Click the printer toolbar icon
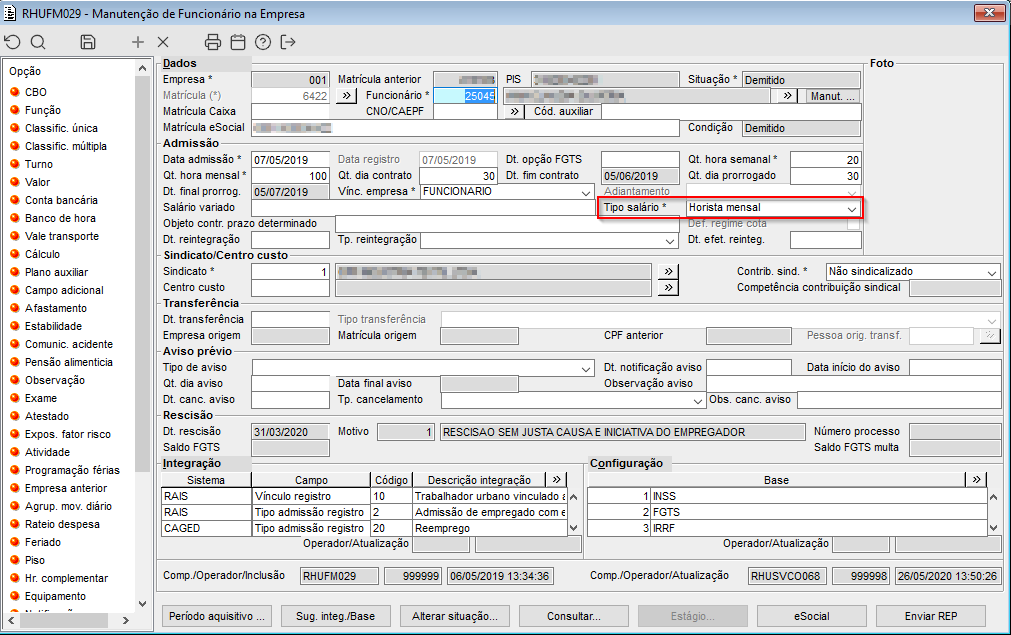 [x=212, y=43]
